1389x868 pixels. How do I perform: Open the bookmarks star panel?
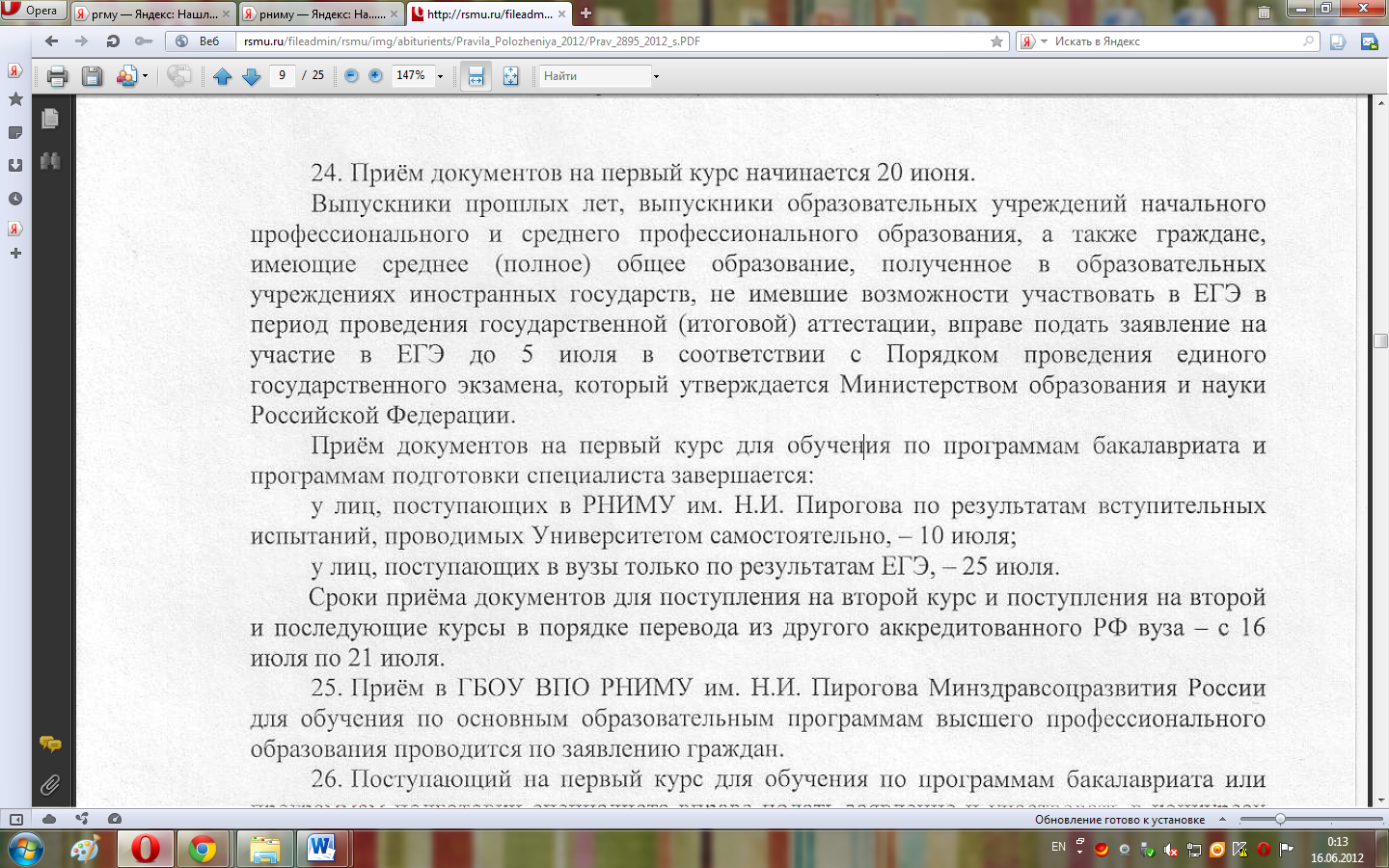15,99
